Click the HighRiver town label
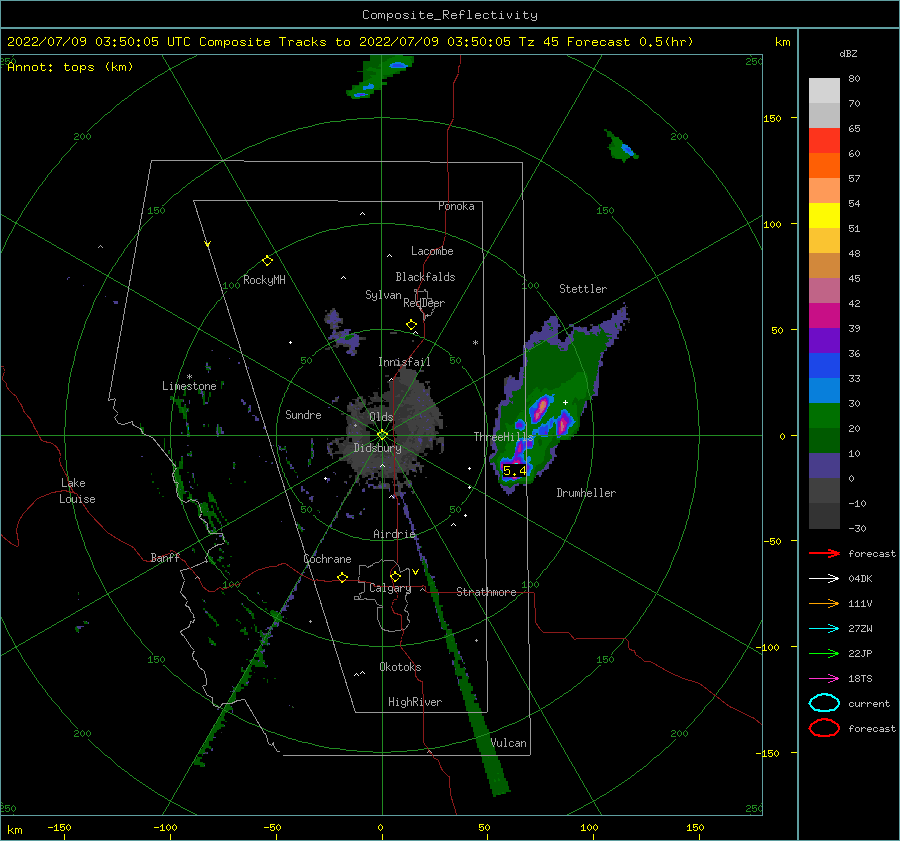The height and width of the screenshot is (841, 900). tap(415, 702)
